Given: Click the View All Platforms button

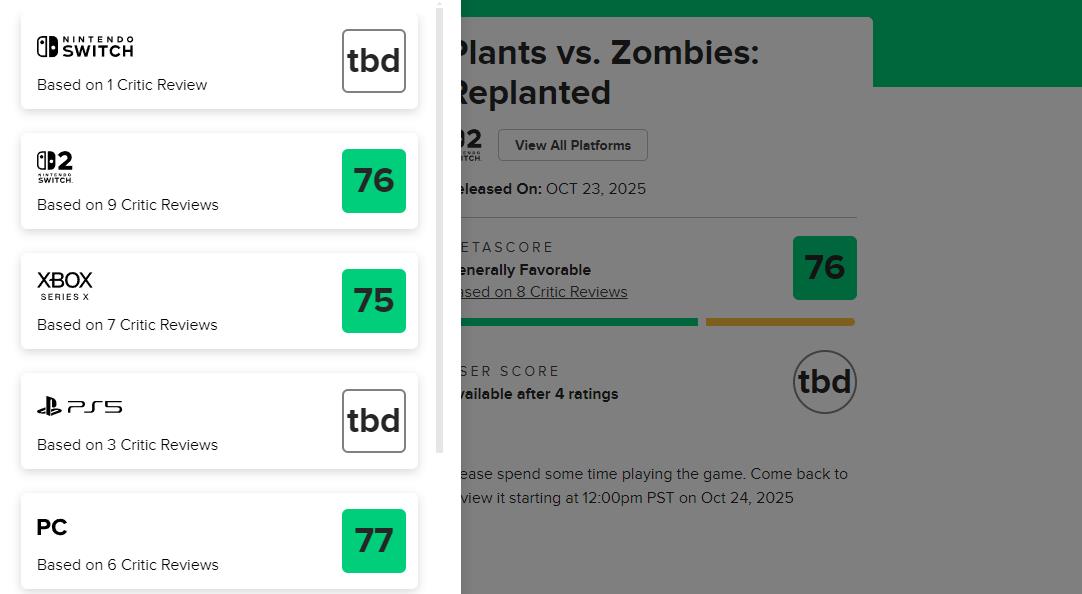Looking at the screenshot, I should pos(573,145).
